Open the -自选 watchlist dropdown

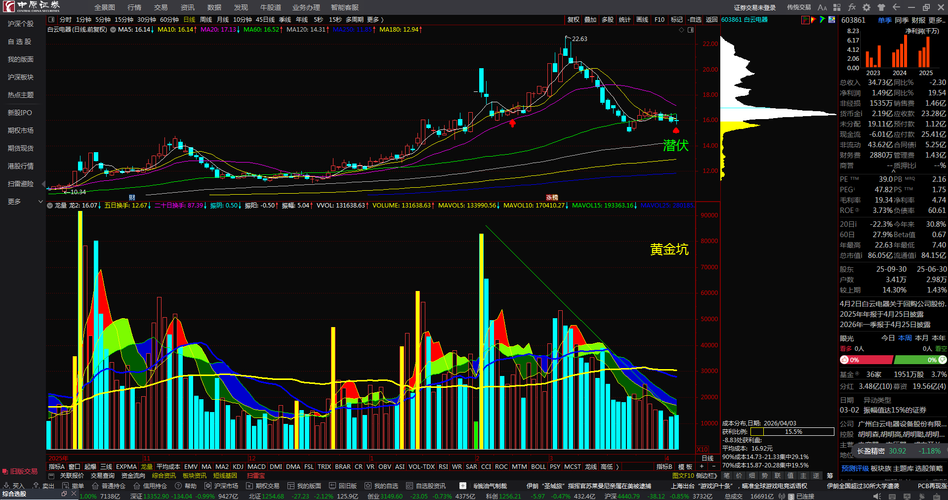click(695, 19)
